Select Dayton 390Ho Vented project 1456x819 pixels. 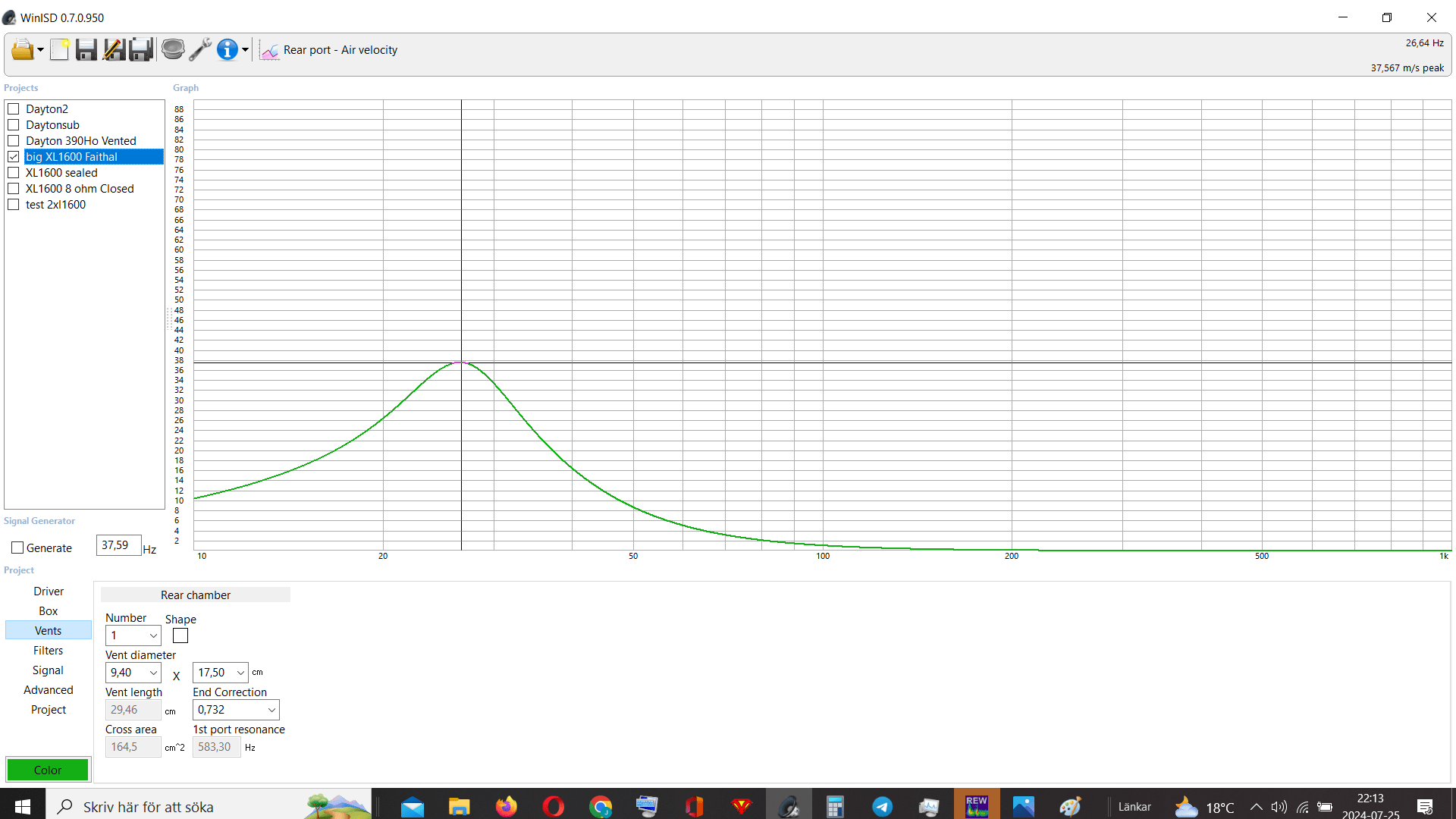81,141
